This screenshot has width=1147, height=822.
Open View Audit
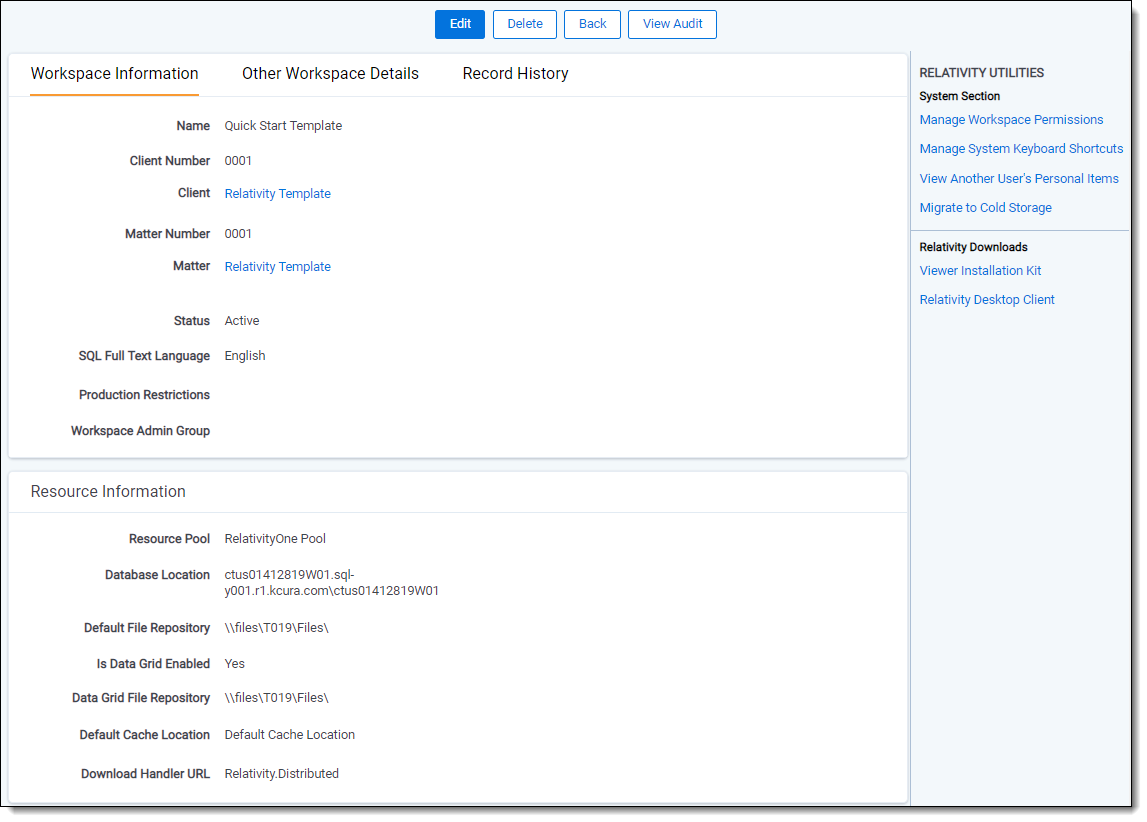point(672,24)
